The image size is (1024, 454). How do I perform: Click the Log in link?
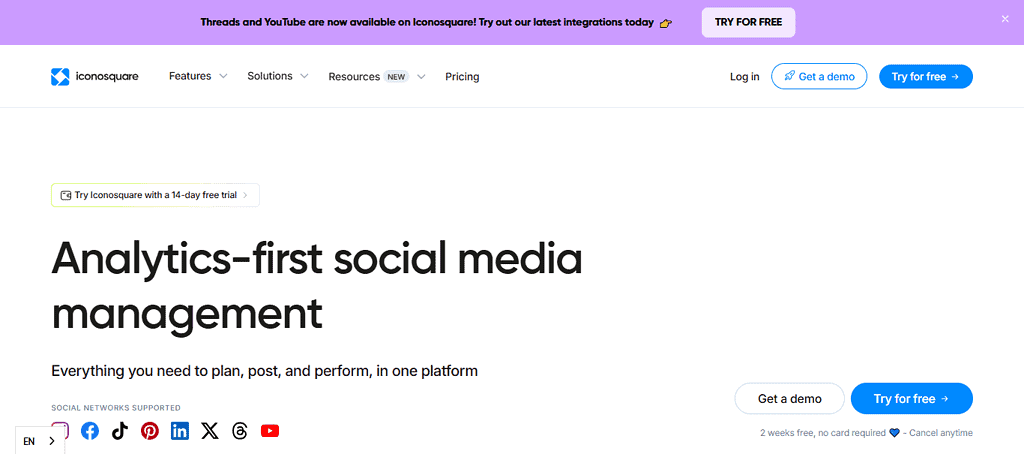pyautogui.click(x=744, y=77)
